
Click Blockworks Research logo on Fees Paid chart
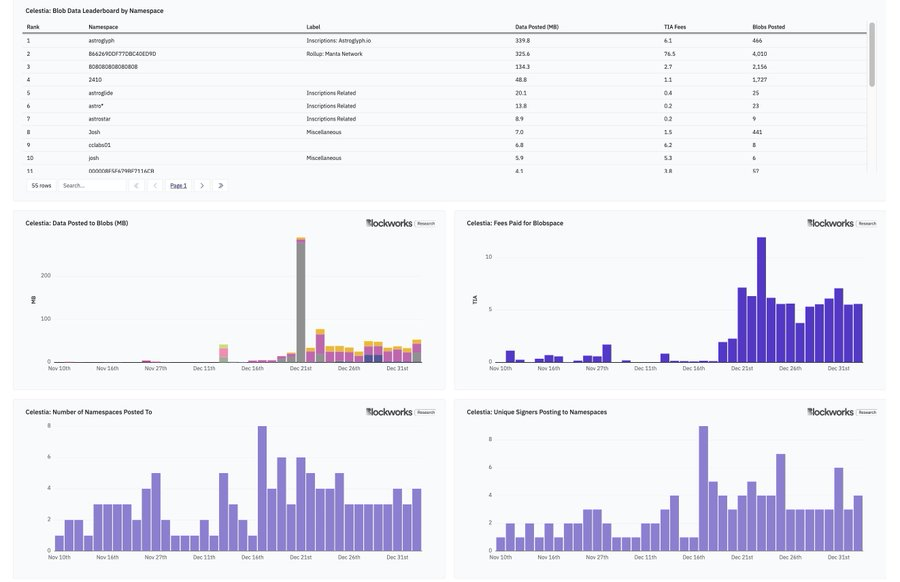pos(841,223)
